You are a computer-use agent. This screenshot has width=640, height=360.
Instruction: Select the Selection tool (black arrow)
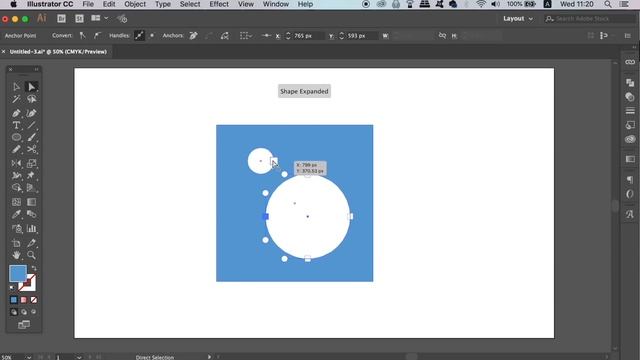click(16, 87)
